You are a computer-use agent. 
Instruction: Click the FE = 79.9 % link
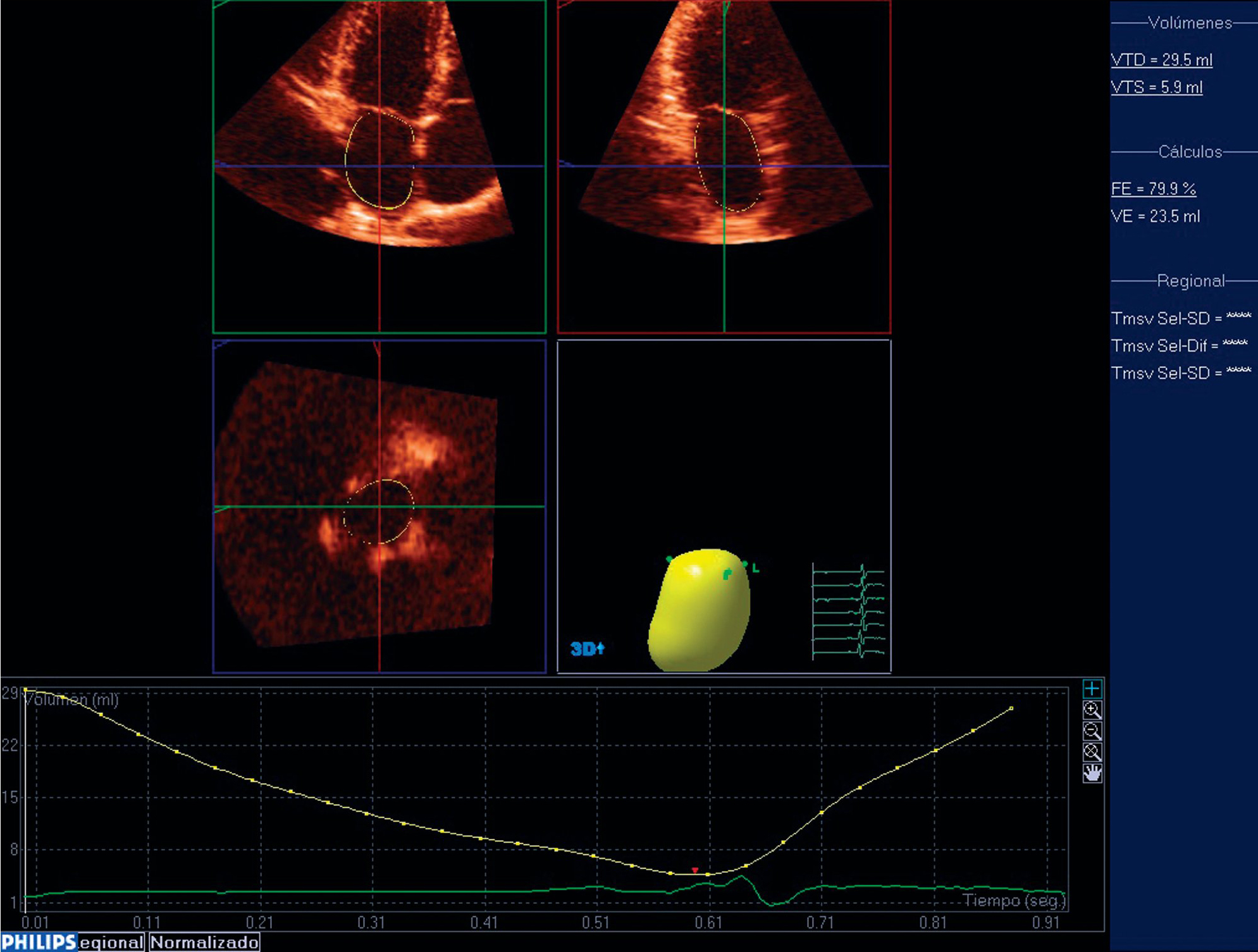(1153, 189)
